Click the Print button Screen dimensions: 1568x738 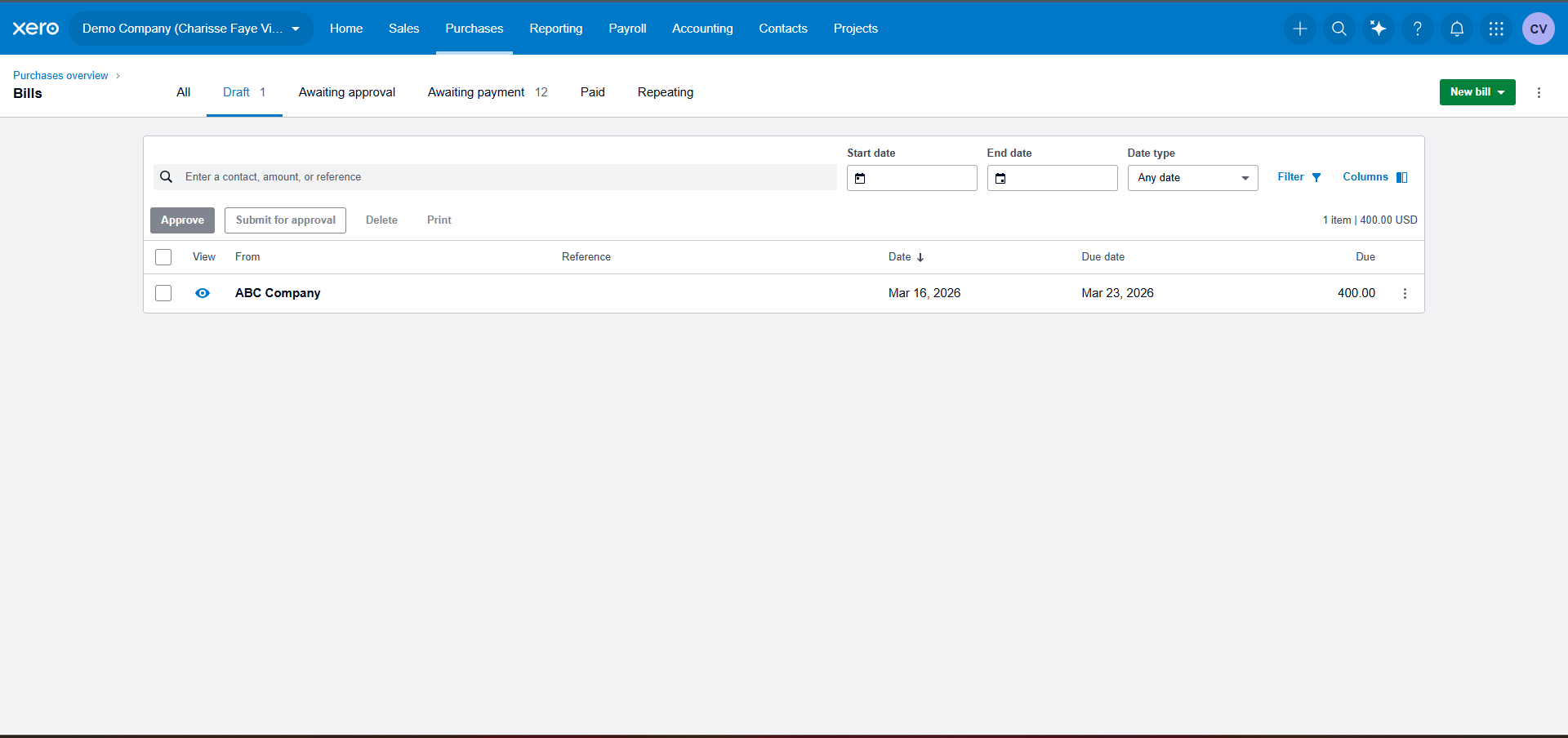pyautogui.click(x=439, y=220)
